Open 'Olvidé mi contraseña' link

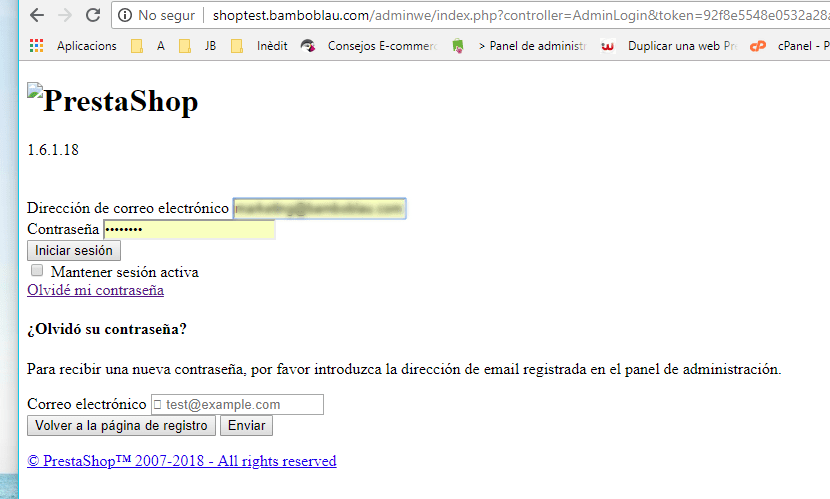[x=95, y=290]
